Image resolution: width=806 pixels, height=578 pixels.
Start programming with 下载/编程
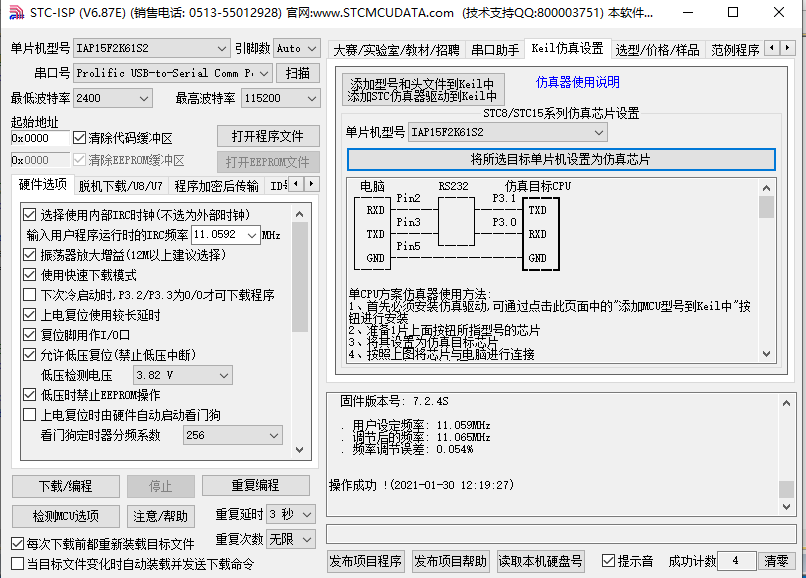click(64, 487)
